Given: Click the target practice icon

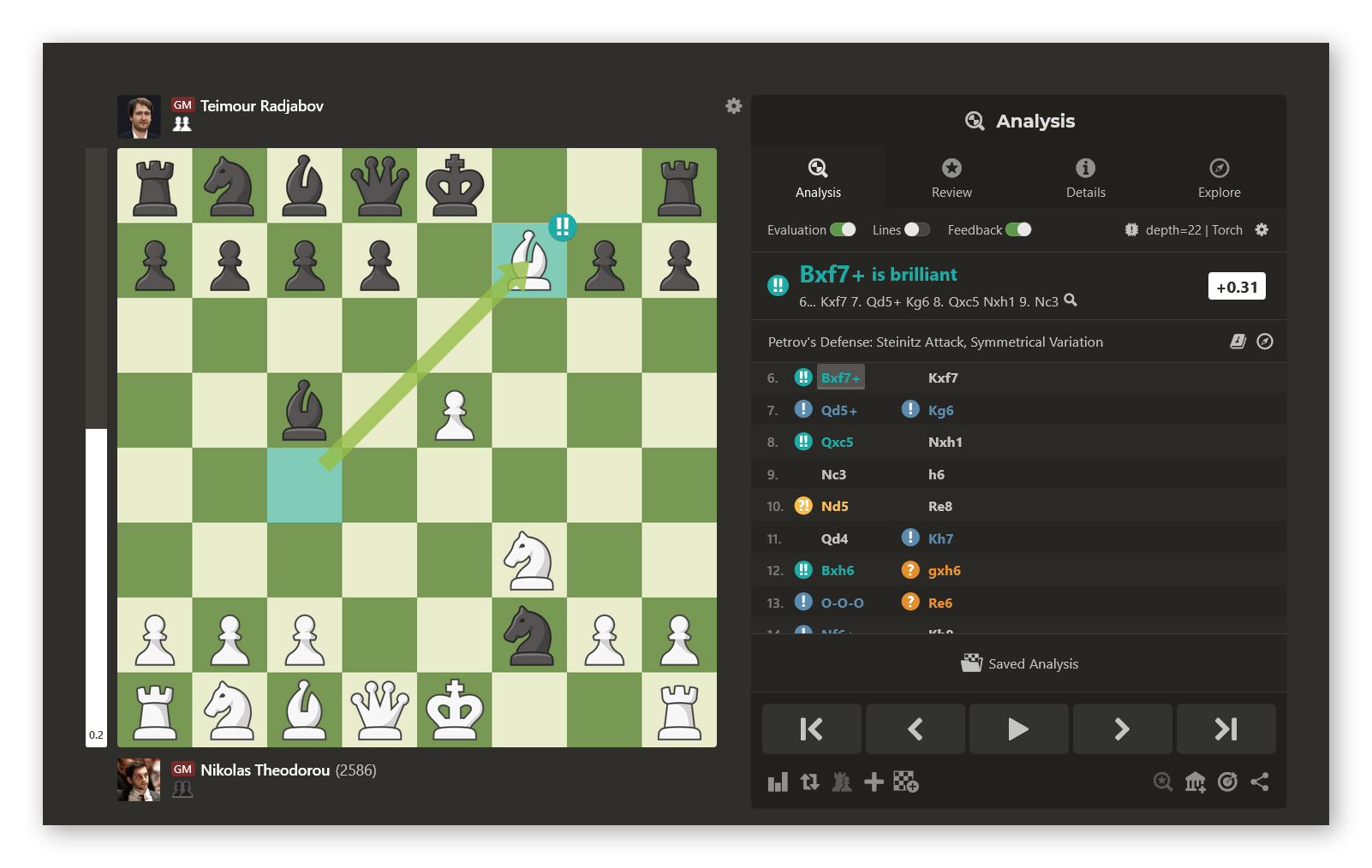Looking at the screenshot, I should coord(1227,782).
